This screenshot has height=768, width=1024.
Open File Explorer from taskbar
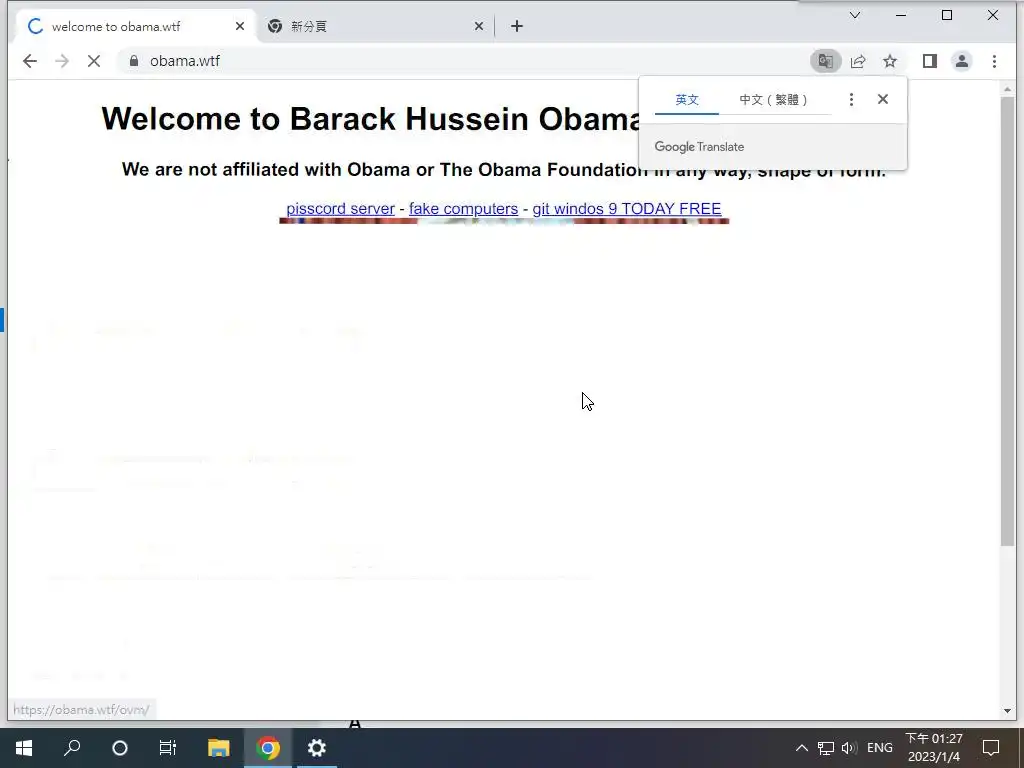pos(219,748)
